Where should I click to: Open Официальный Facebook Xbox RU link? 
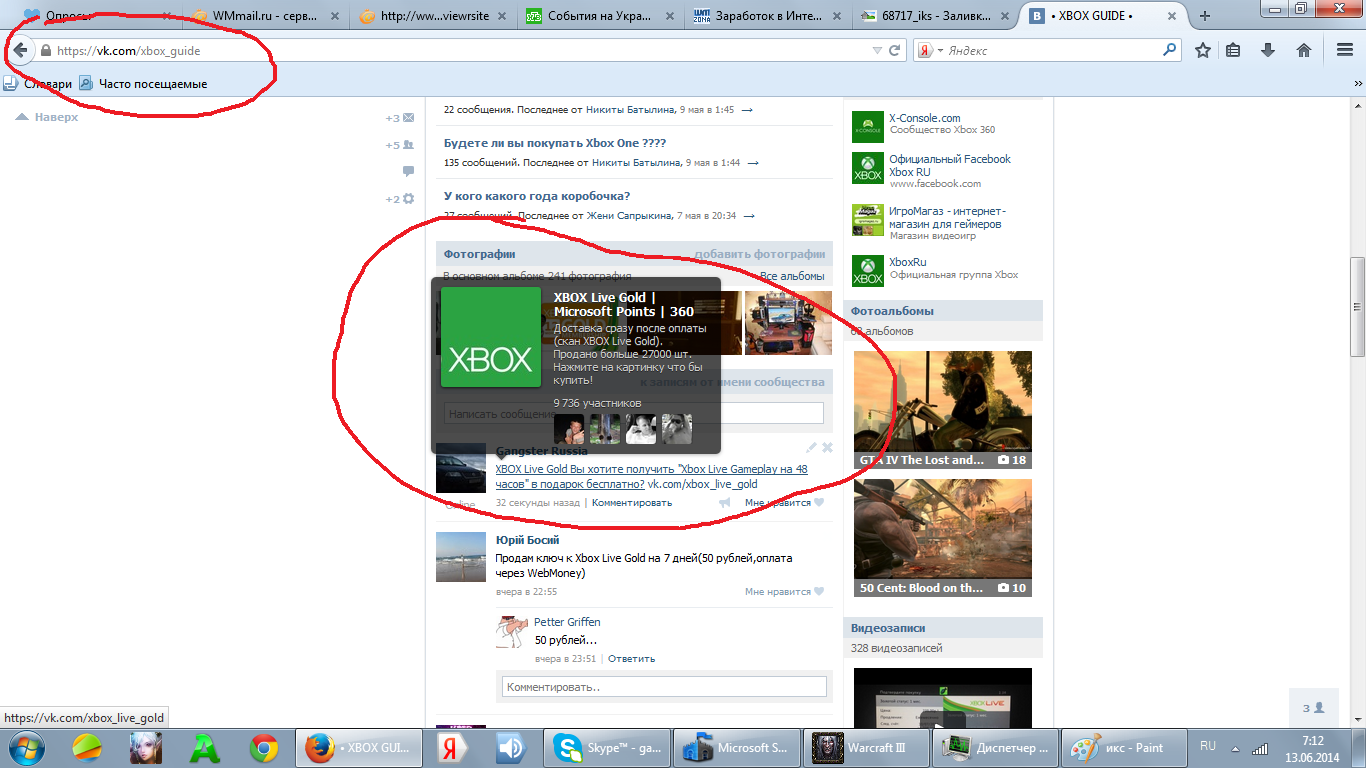pos(950,165)
